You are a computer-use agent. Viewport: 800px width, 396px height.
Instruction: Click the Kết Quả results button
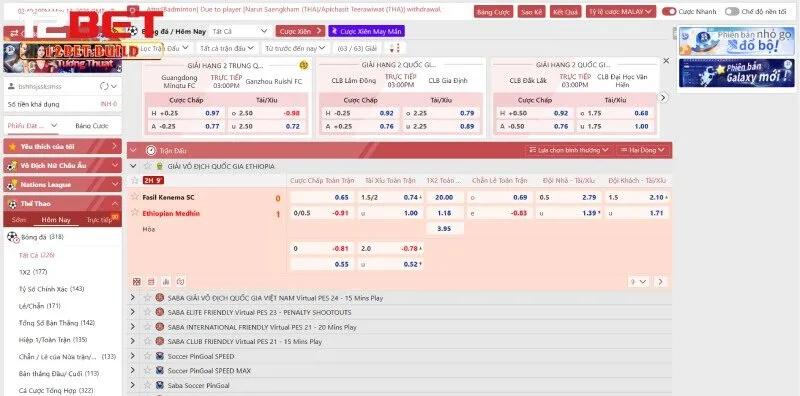tap(565, 11)
